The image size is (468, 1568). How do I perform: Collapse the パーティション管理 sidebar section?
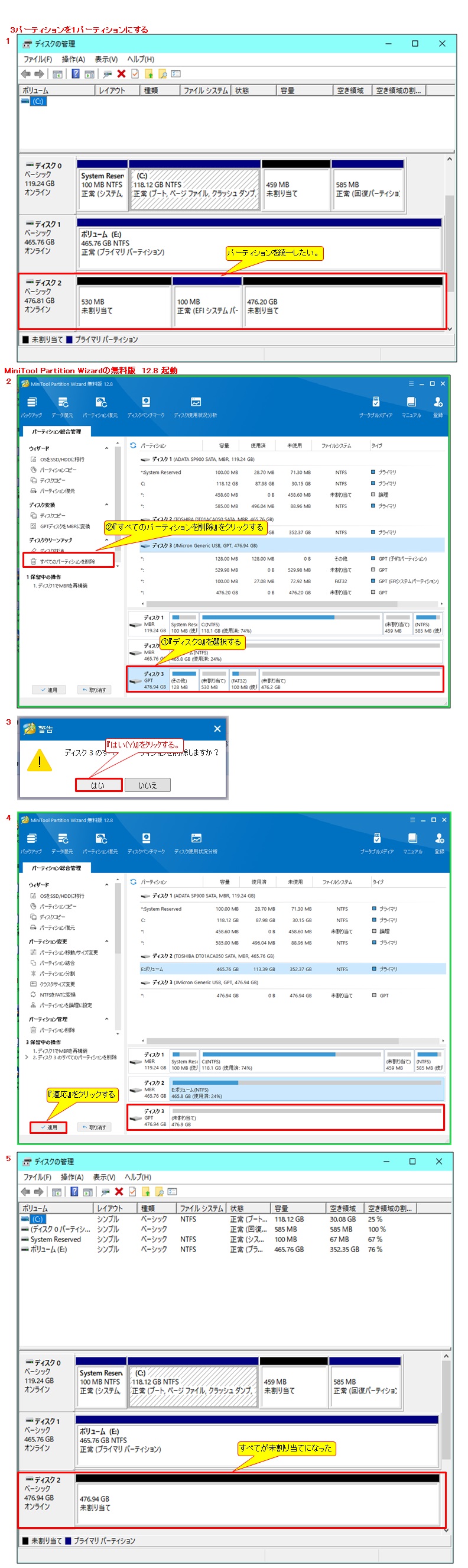click(107, 1019)
